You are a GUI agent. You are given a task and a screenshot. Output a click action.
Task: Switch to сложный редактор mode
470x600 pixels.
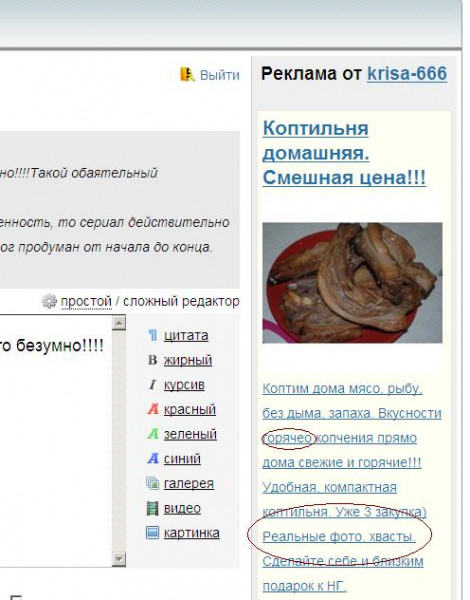[181, 301]
